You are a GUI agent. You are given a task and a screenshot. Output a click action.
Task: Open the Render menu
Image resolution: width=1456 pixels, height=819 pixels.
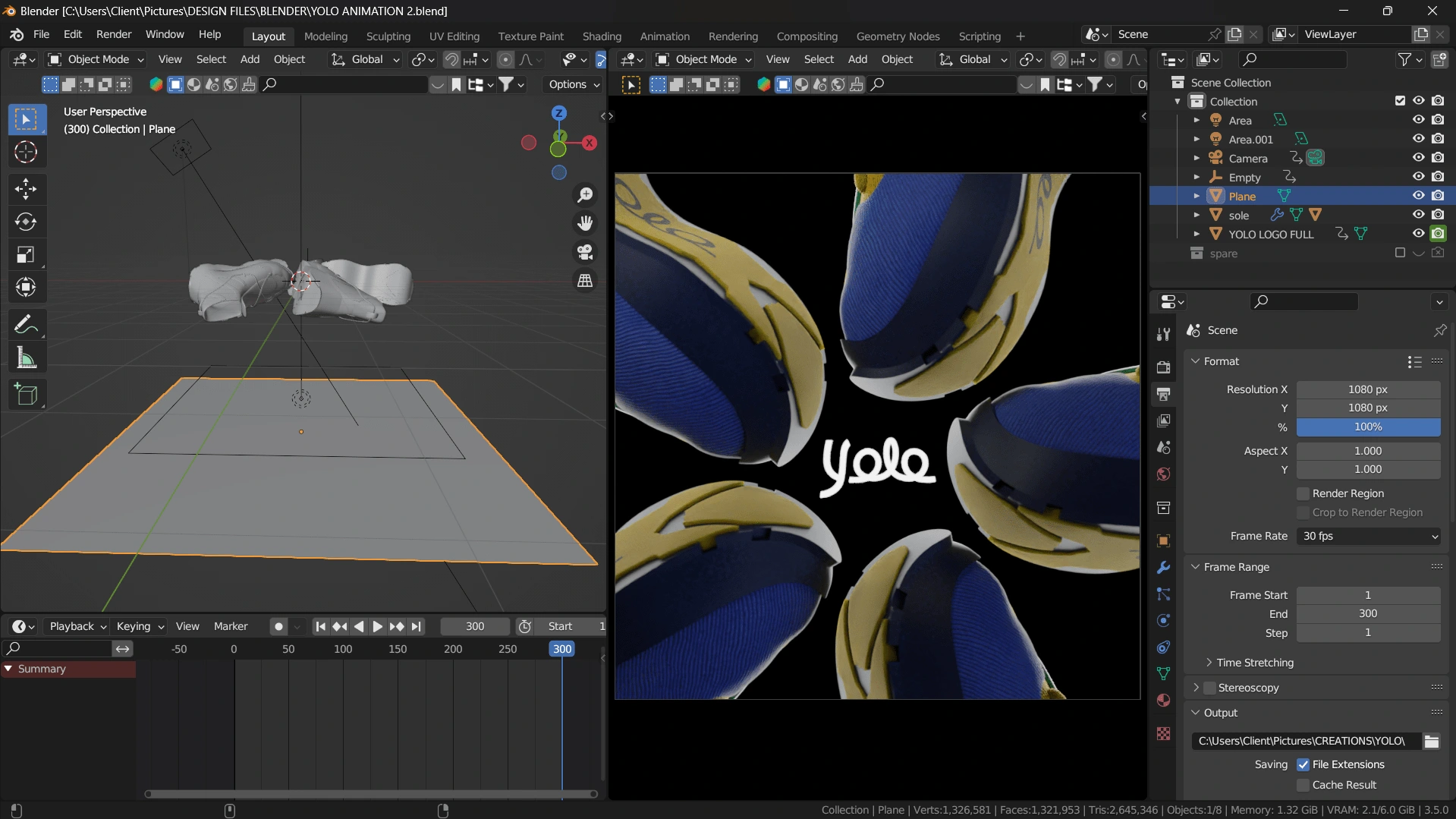tap(114, 35)
